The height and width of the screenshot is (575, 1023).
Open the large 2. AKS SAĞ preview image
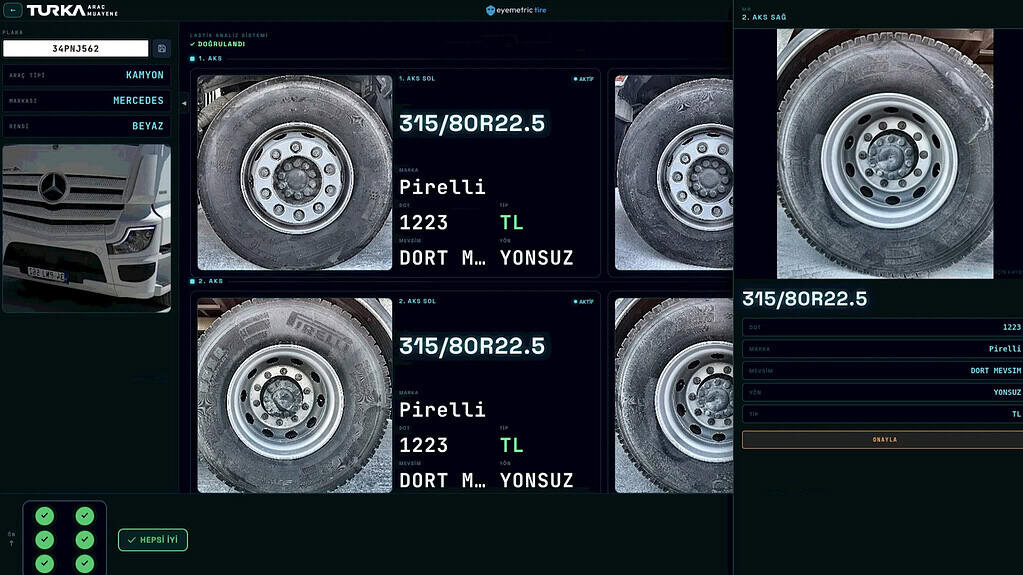point(885,153)
